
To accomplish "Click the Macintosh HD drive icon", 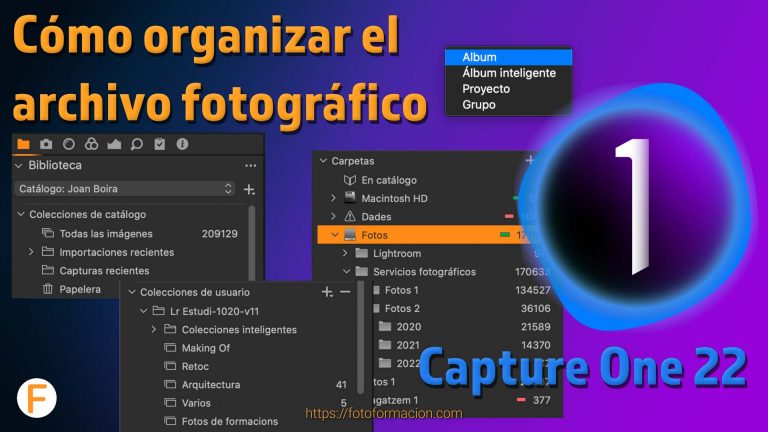I will click(x=349, y=198).
